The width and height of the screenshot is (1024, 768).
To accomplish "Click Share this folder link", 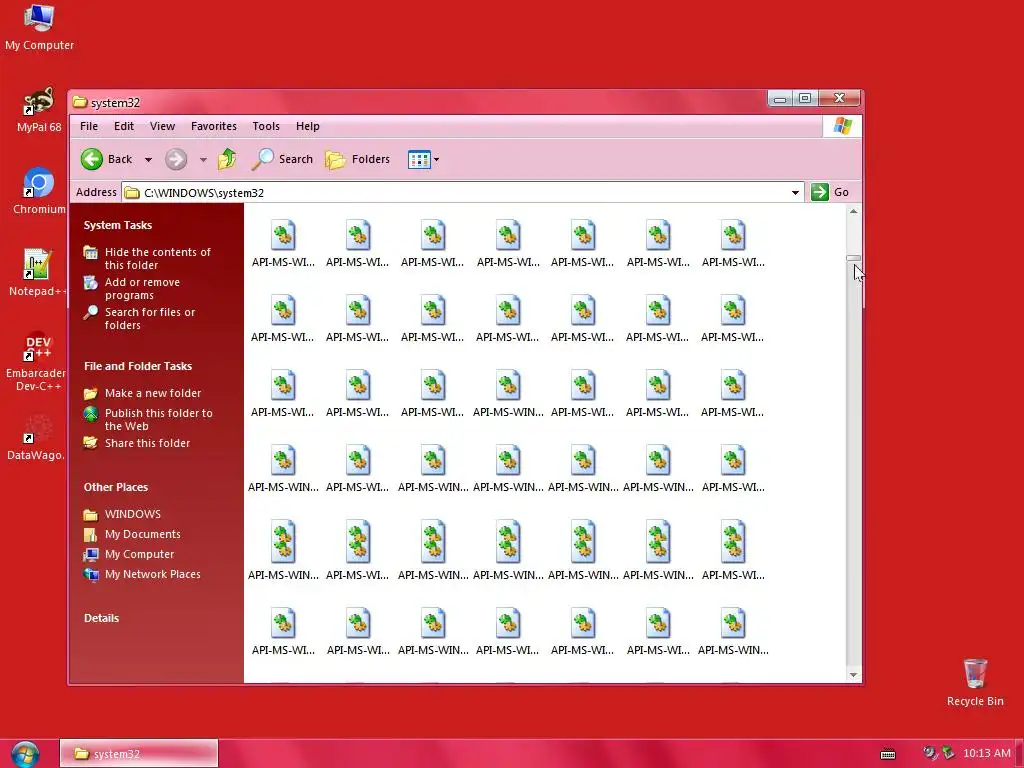I will [147, 443].
